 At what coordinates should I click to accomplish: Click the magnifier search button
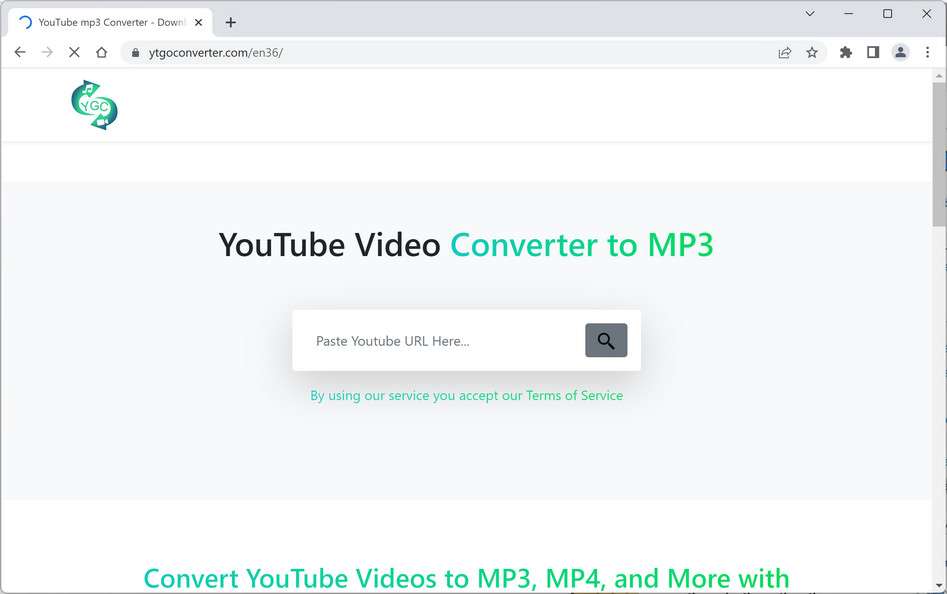[606, 340]
